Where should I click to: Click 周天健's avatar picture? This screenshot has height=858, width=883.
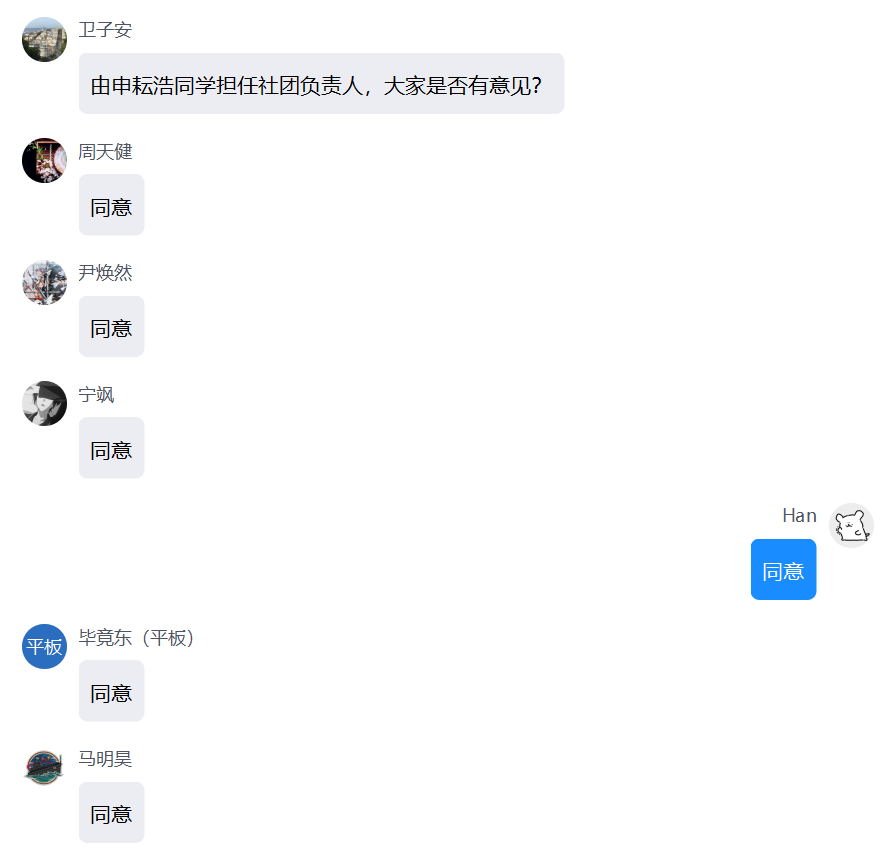point(44,160)
